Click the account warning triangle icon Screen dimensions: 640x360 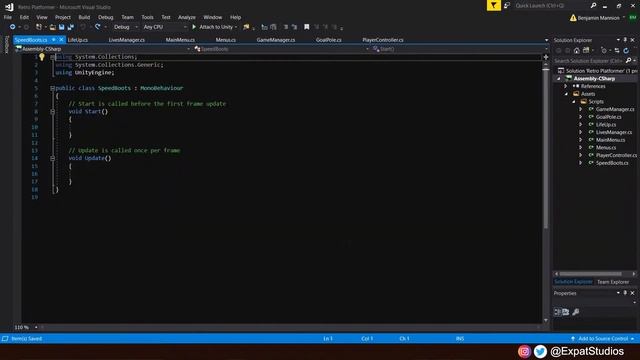point(573,18)
